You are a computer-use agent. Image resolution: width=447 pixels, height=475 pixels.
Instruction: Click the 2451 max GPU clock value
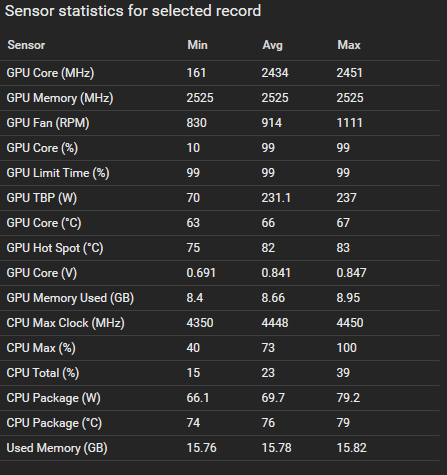pos(349,73)
